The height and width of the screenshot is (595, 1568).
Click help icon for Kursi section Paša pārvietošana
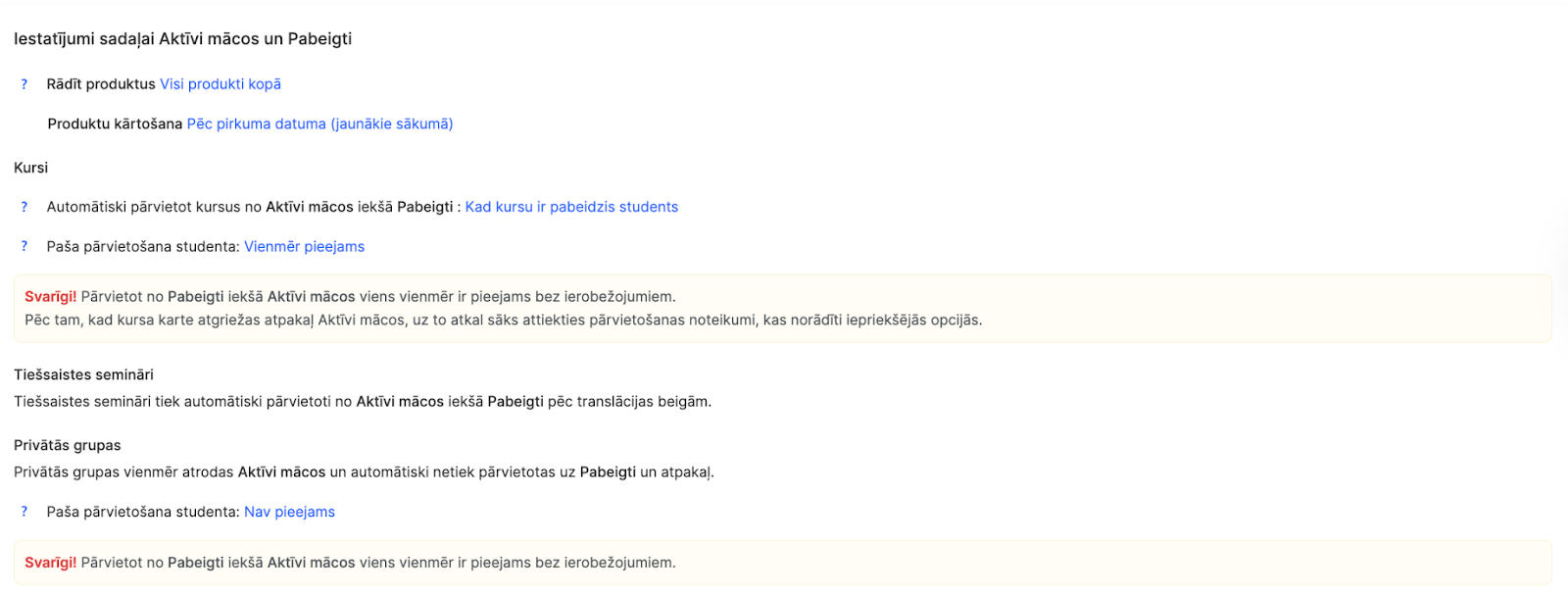24,247
